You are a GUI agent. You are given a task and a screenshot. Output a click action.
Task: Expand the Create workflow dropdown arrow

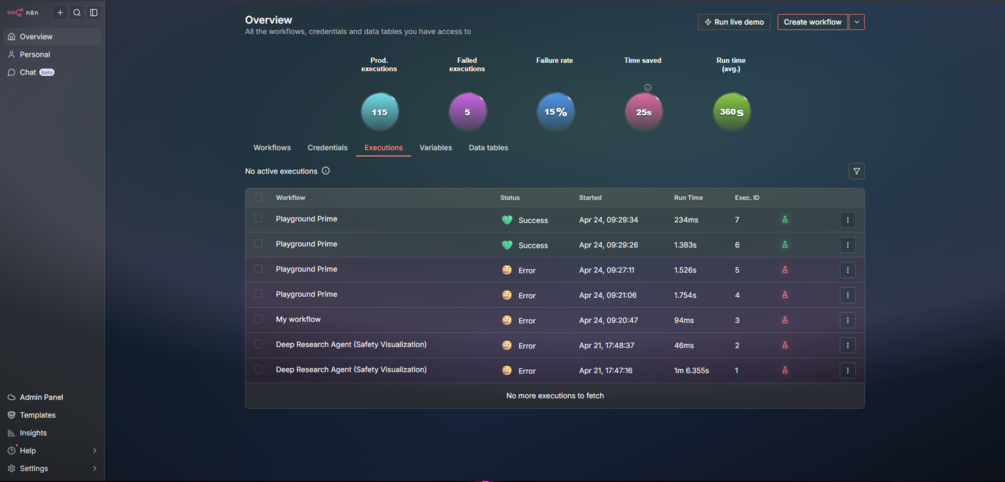[857, 22]
